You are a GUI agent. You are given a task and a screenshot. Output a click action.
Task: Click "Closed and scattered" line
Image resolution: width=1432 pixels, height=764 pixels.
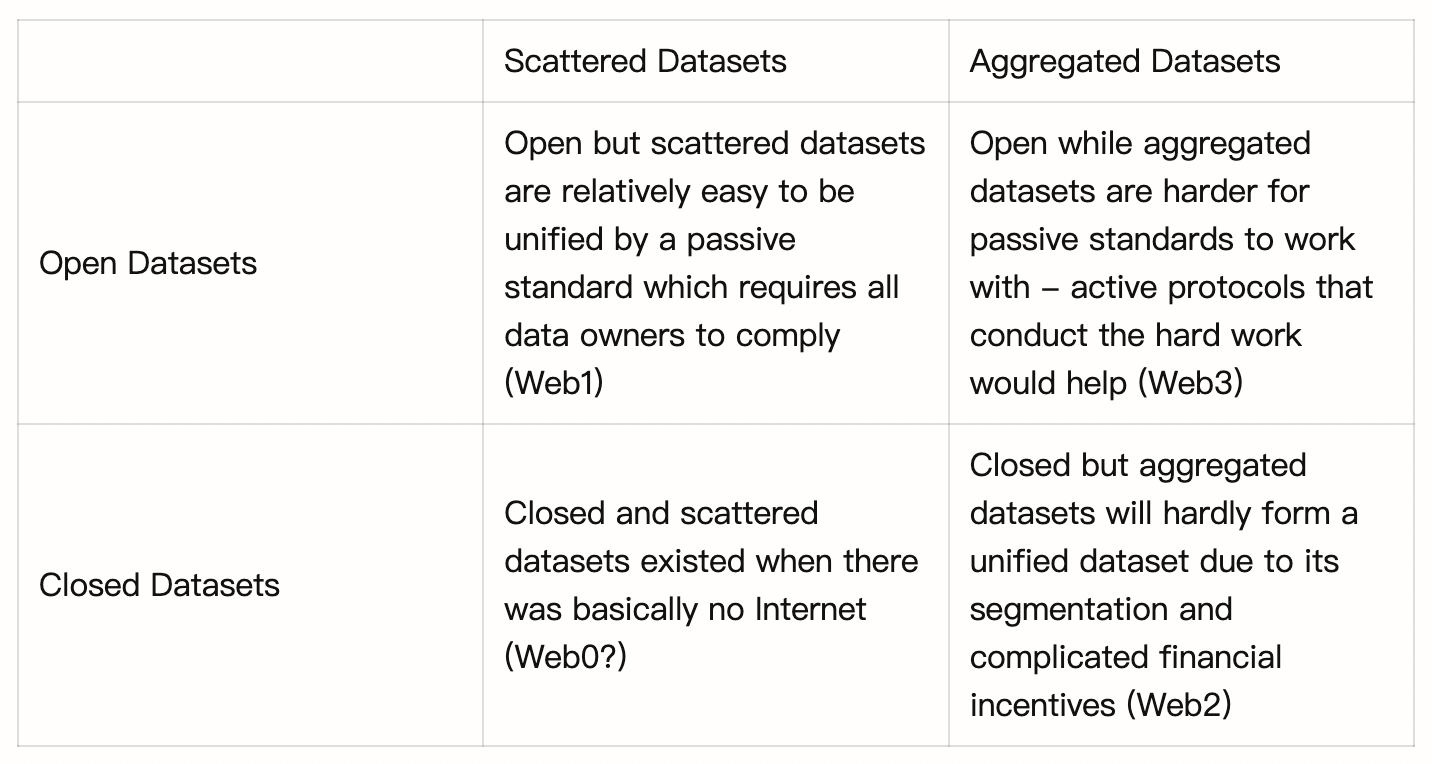pos(661,513)
